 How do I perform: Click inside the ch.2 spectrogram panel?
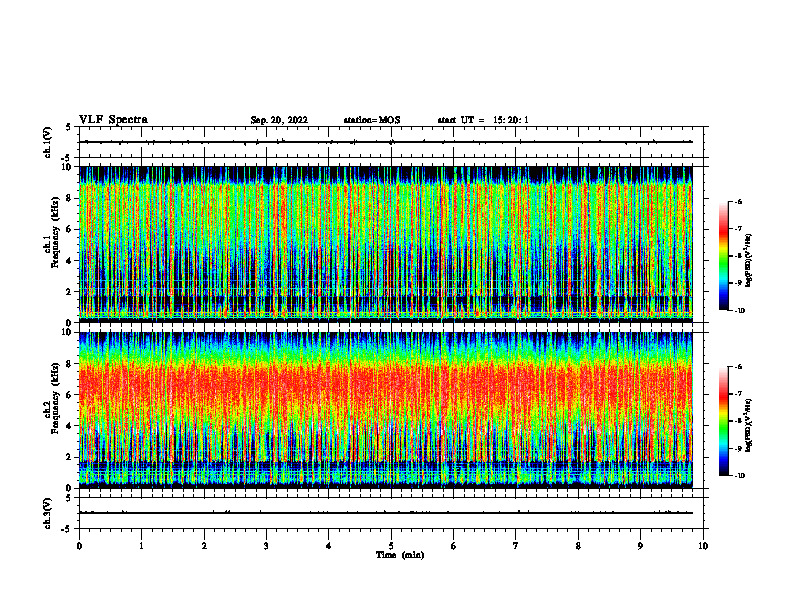pyautogui.click(x=385, y=410)
